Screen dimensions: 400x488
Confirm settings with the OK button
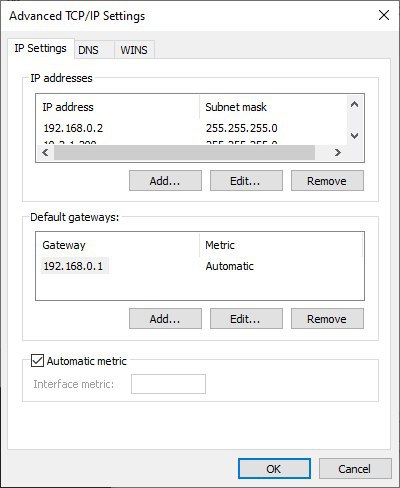click(274, 469)
